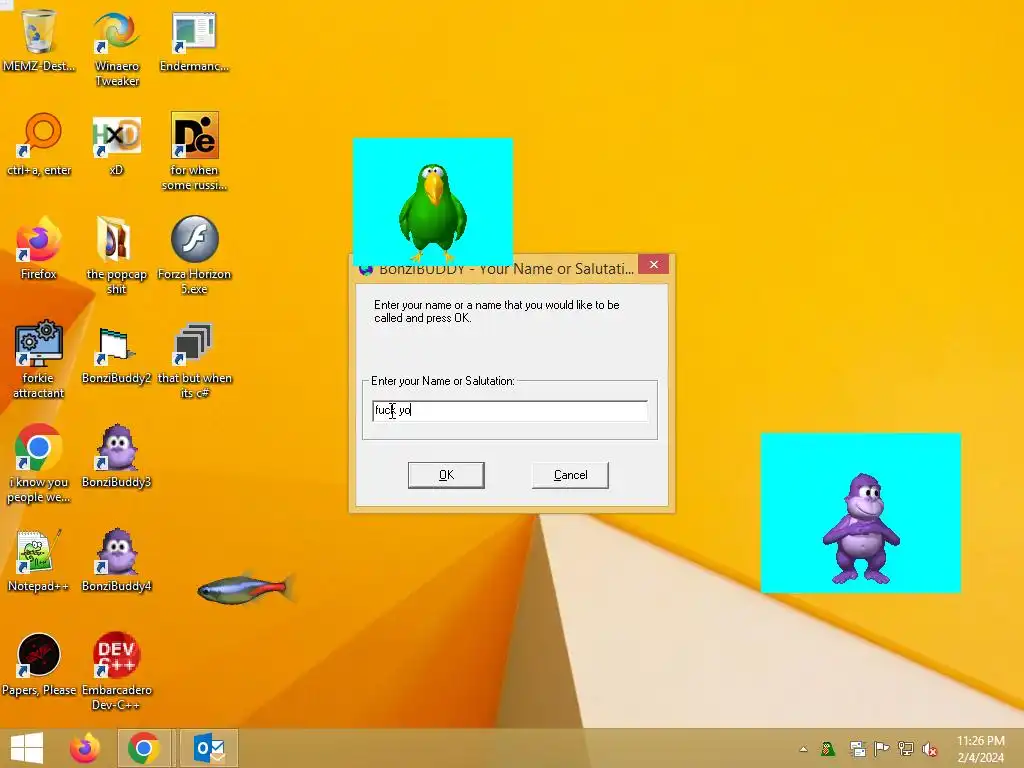Screen dimensions: 1024x768
Task: Open Action Center flag tray icon
Action: tap(881, 749)
